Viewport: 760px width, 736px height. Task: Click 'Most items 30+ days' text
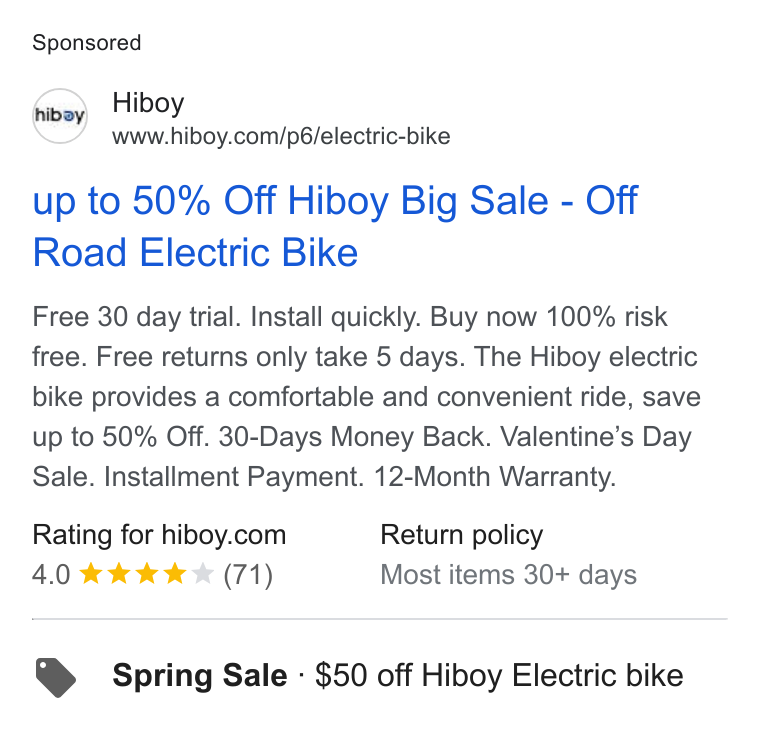point(508,575)
